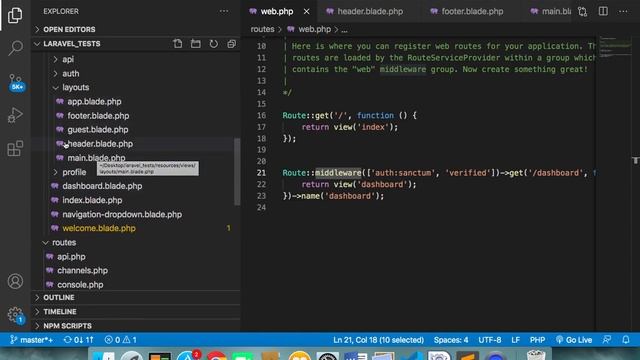The width and height of the screenshot is (640, 360).
Task: Expand the auth folder
Action: (x=135, y=73)
